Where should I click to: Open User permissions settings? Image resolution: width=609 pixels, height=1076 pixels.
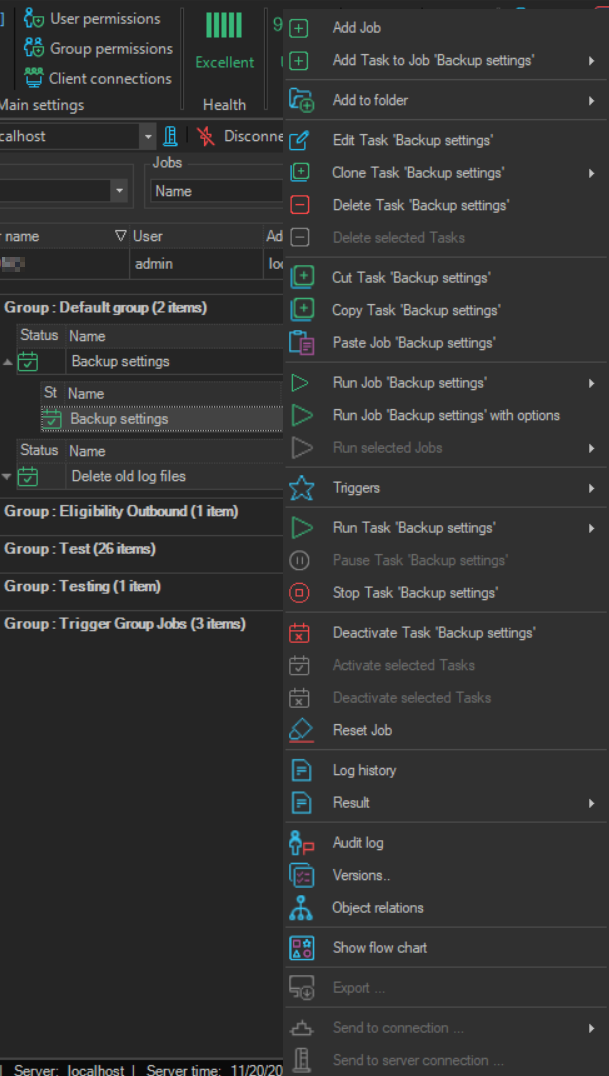click(x=104, y=18)
